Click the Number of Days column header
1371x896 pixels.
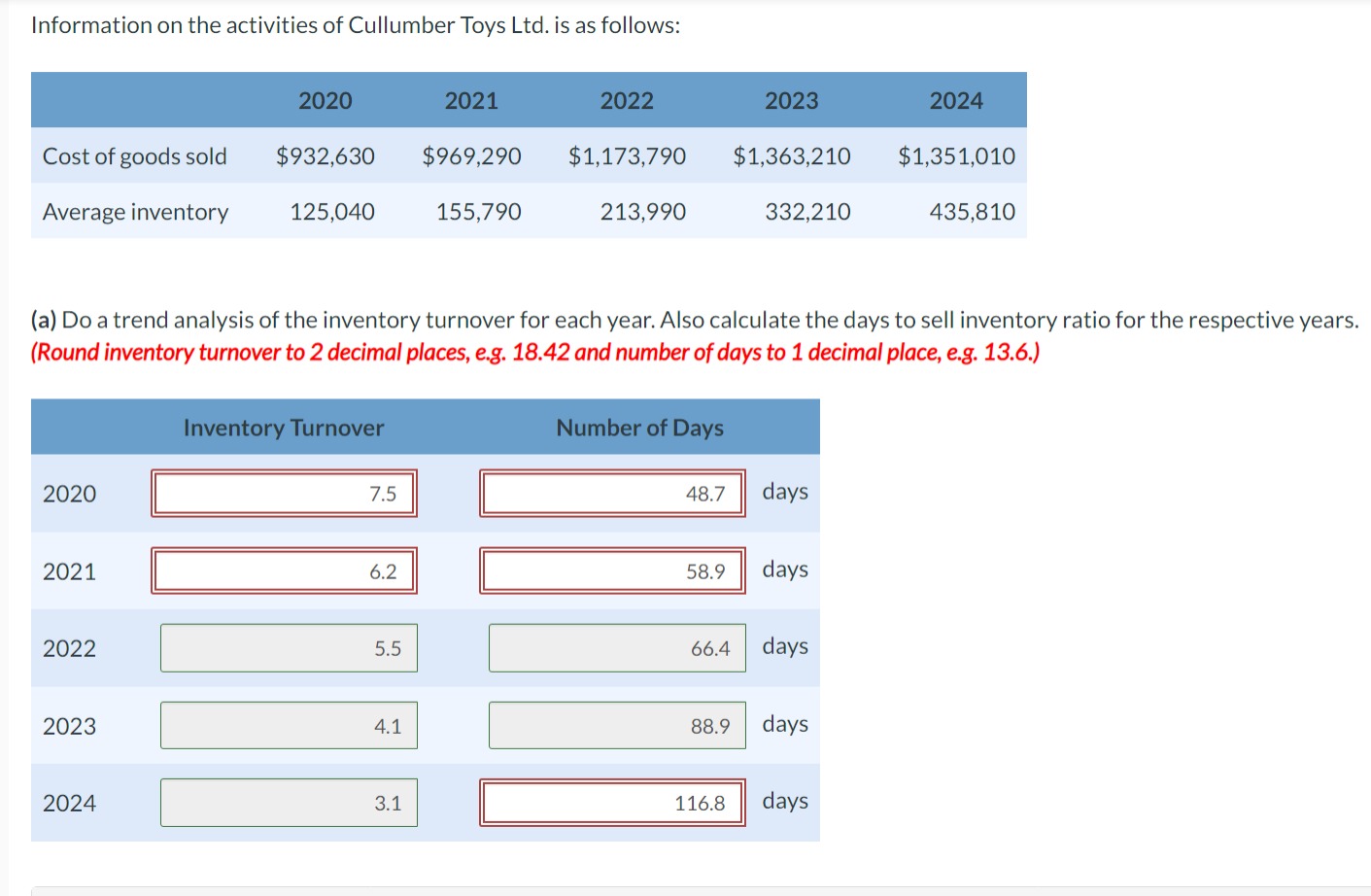click(640, 428)
